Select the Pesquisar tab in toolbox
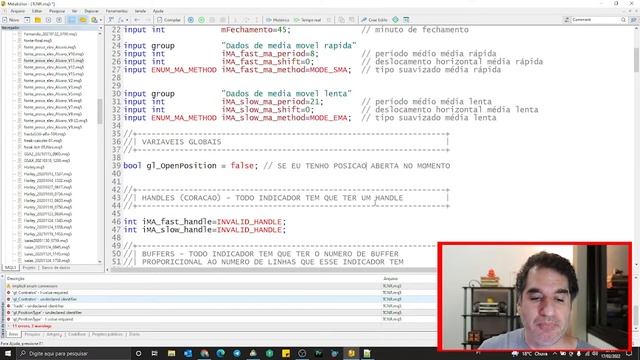The height and width of the screenshot is (360, 640). tap(32, 334)
